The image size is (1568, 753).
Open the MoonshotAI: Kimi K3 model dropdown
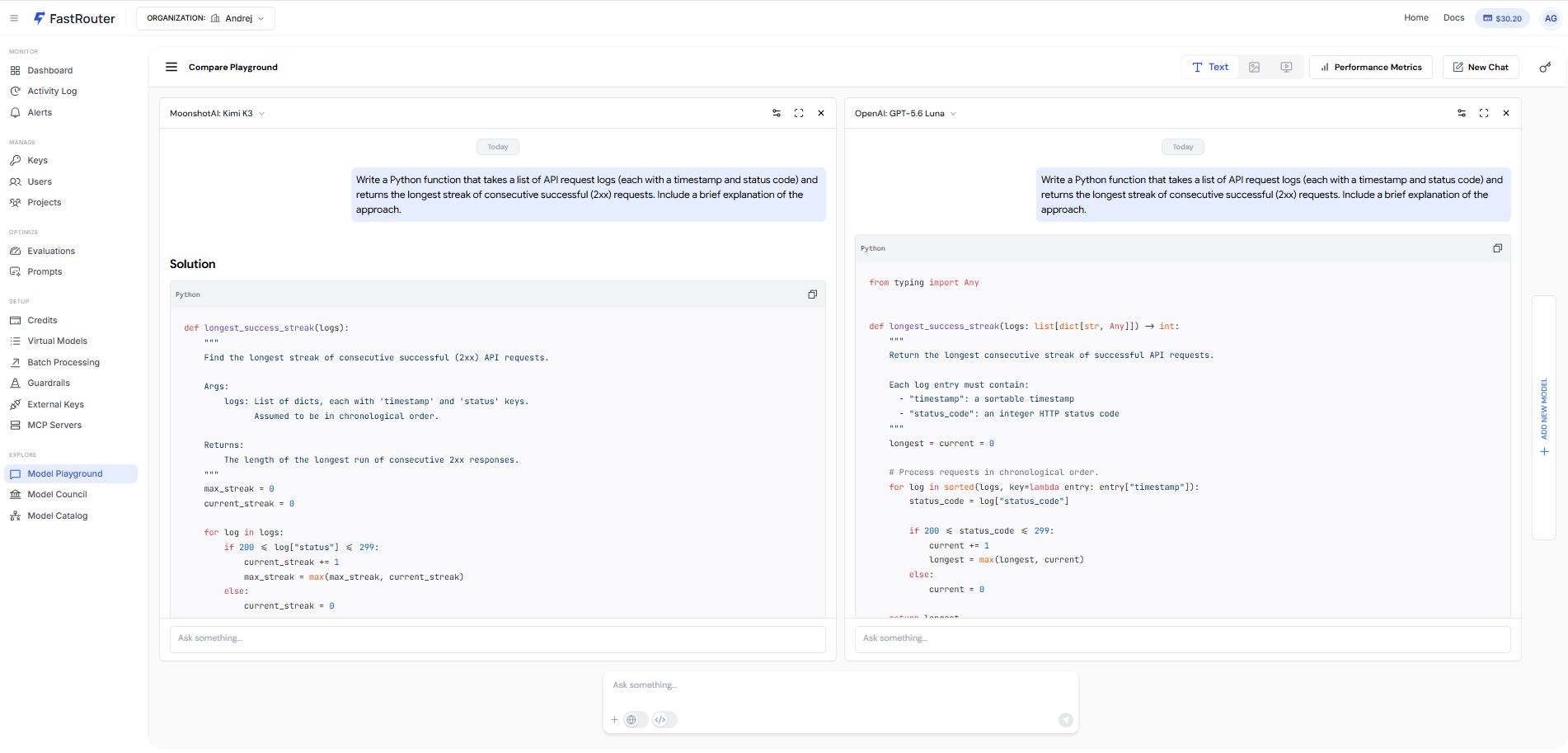point(217,113)
